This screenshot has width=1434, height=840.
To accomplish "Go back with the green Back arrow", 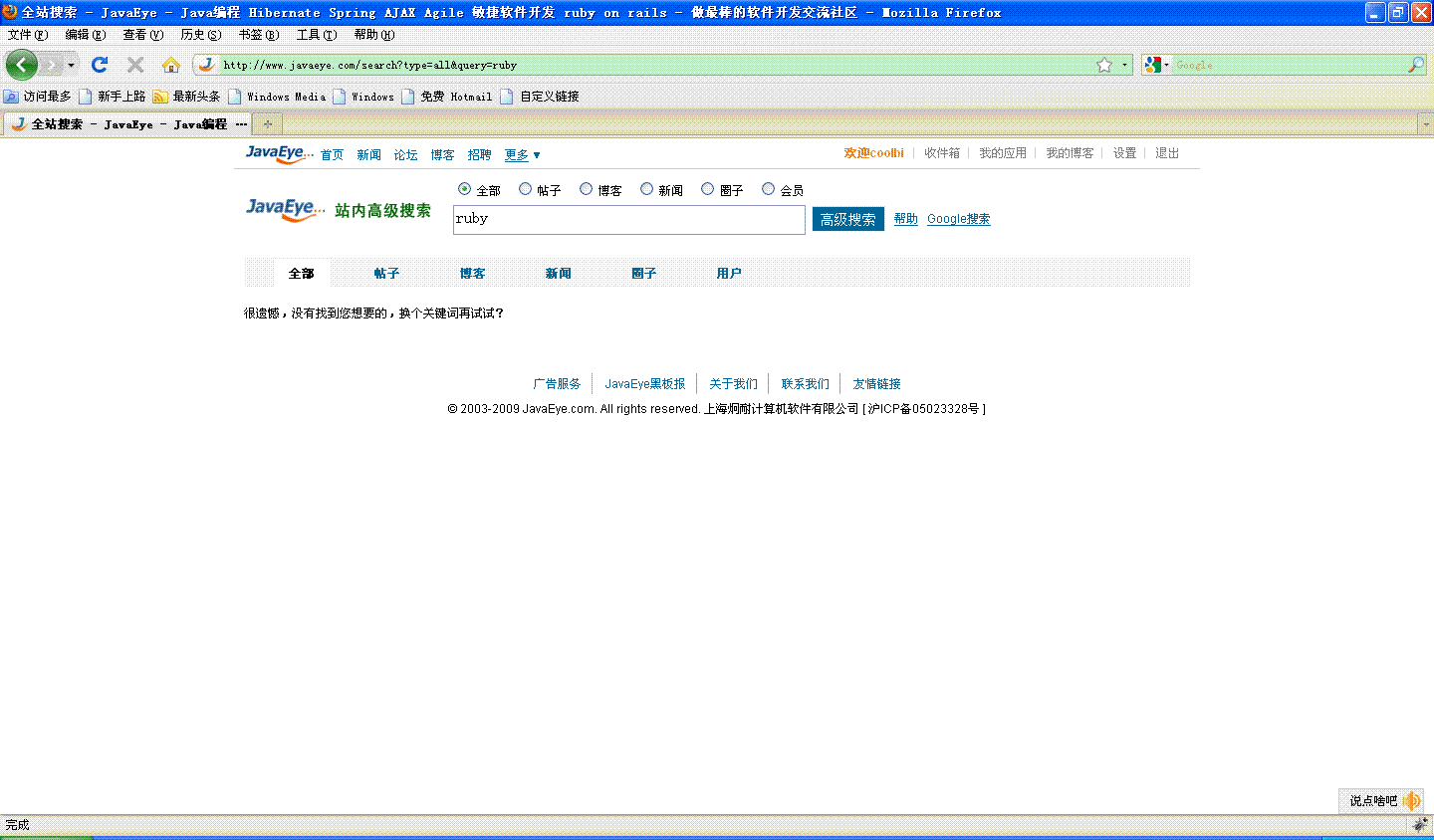I will [22, 65].
